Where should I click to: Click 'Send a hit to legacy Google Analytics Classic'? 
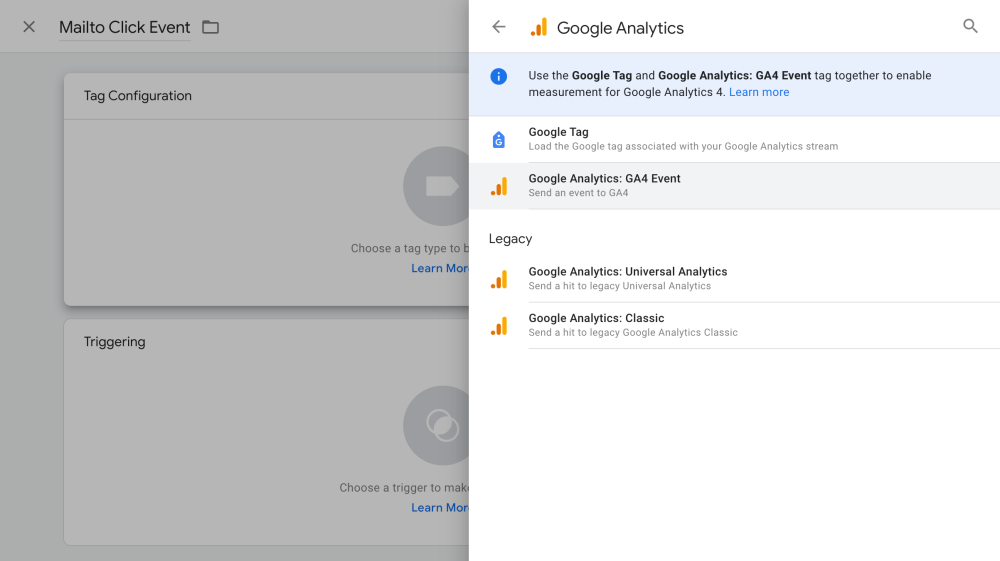click(633, 332)
